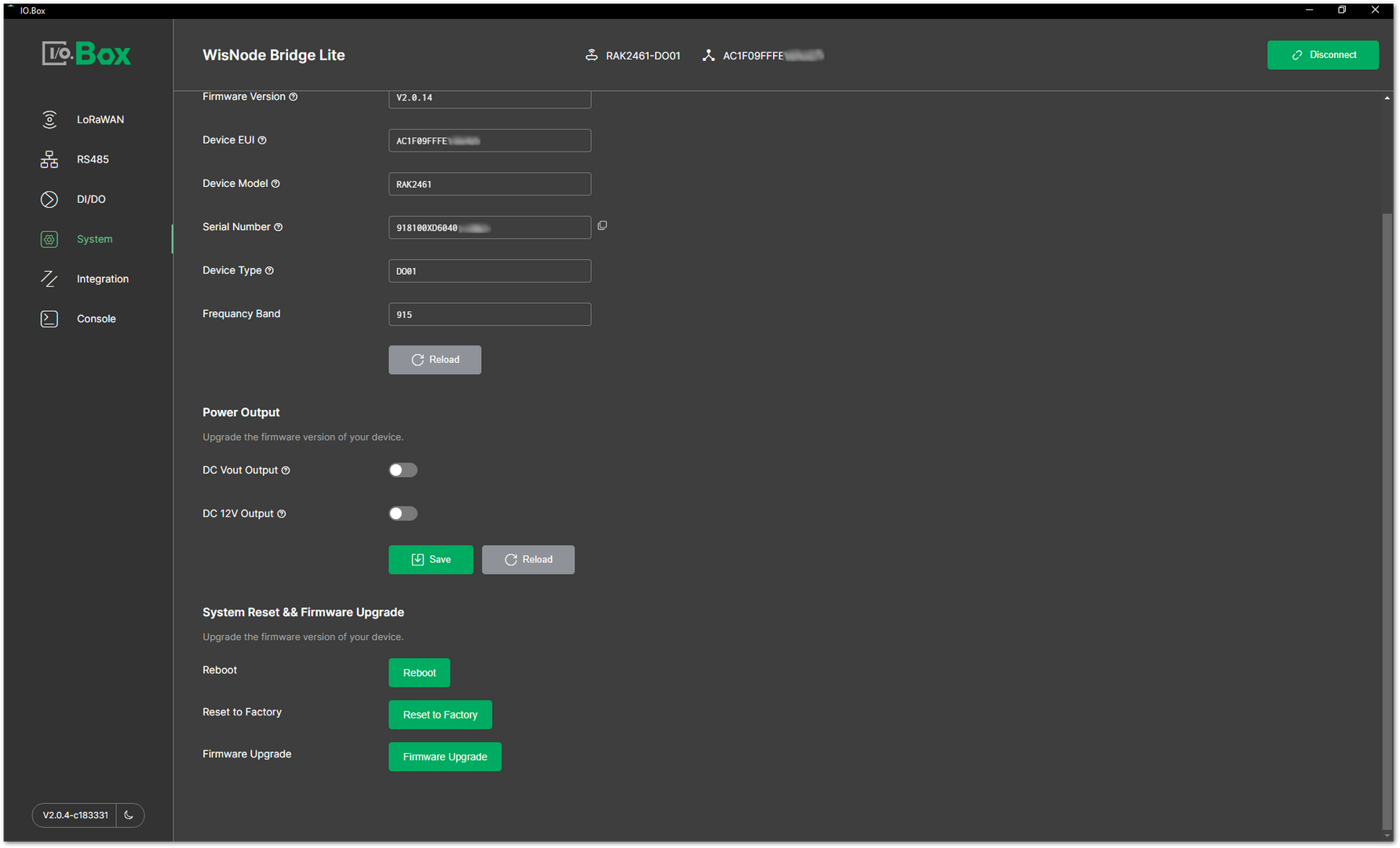1400x848 pixels.
Task: Click help icon next to Serial Number
Action: tap(278, 227)
